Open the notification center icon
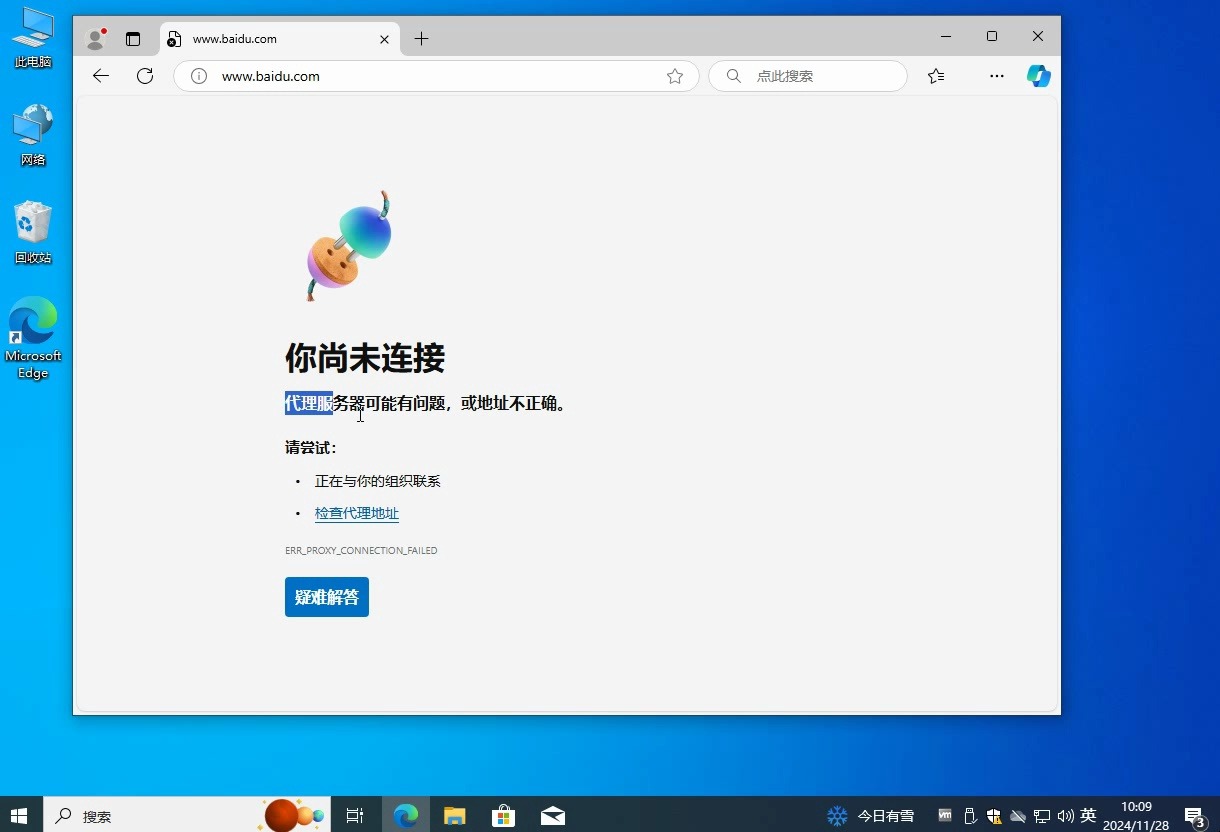Screen dimensions: 1220x832 pos(1194,816)
